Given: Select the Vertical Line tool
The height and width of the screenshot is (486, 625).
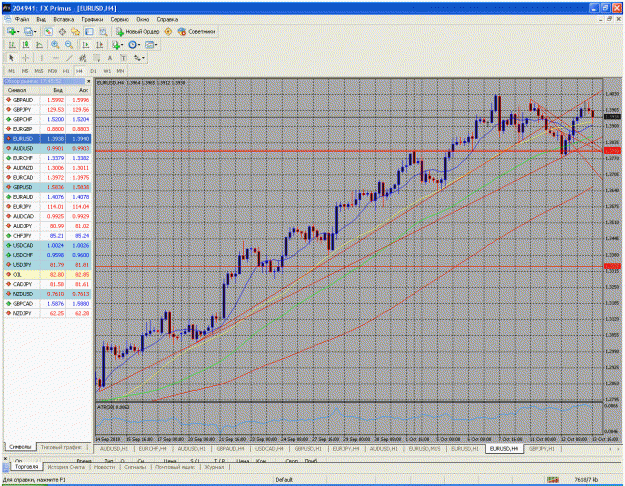Looking at the screenshot, I should [x=41, y=58].
